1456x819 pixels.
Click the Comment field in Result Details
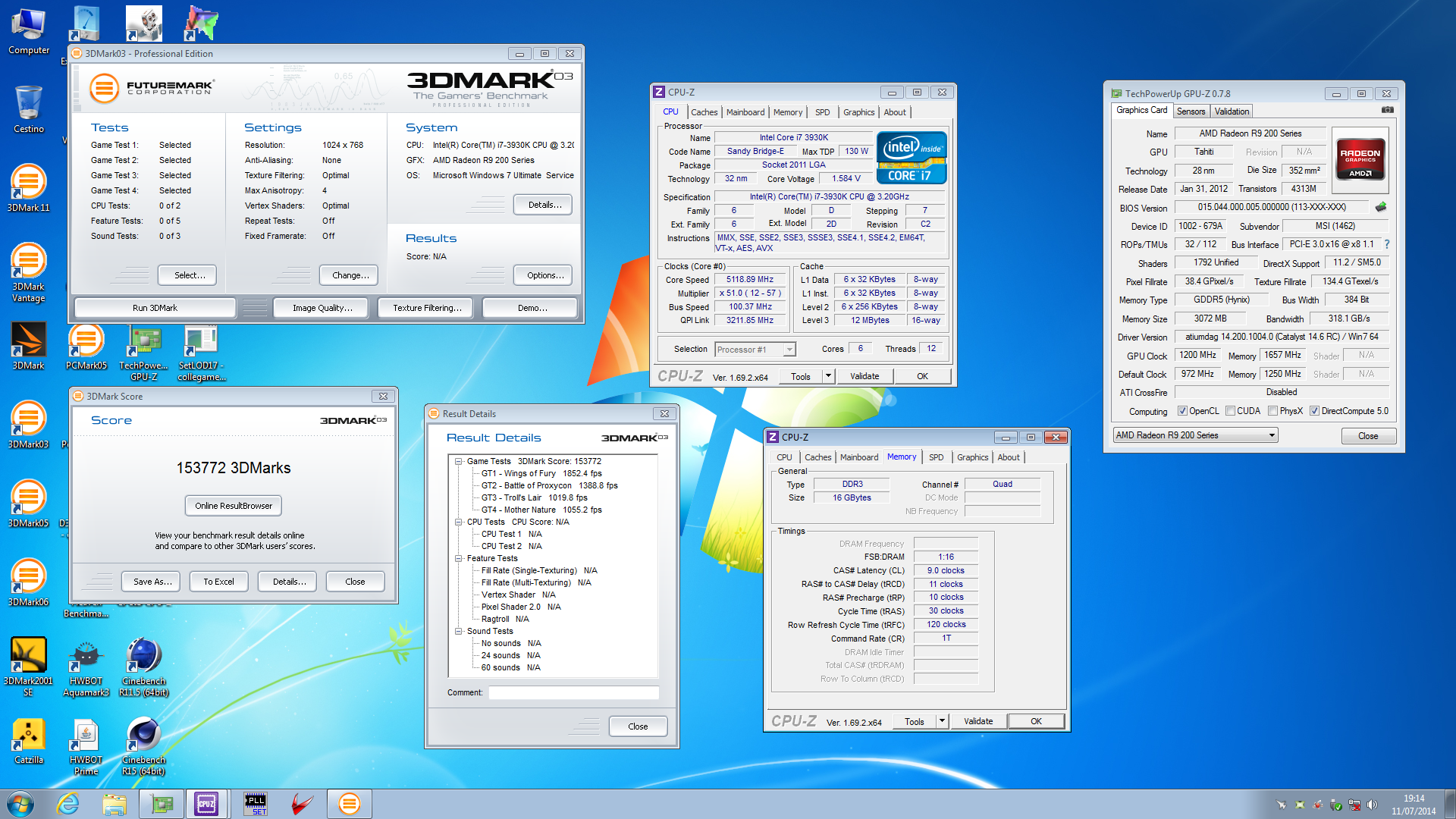(x=573, y=692)
